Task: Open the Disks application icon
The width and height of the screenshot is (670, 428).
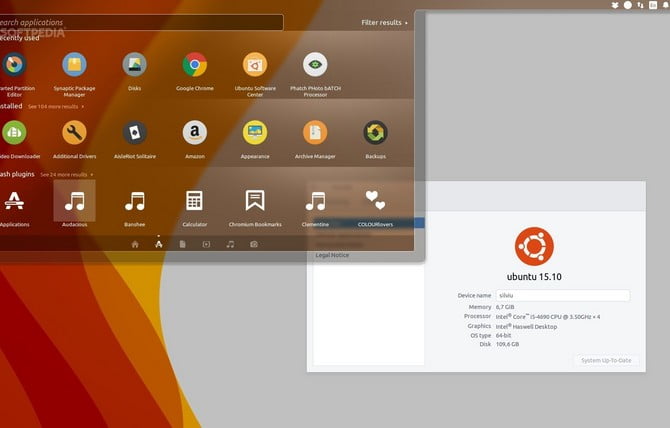Action: 135,64
